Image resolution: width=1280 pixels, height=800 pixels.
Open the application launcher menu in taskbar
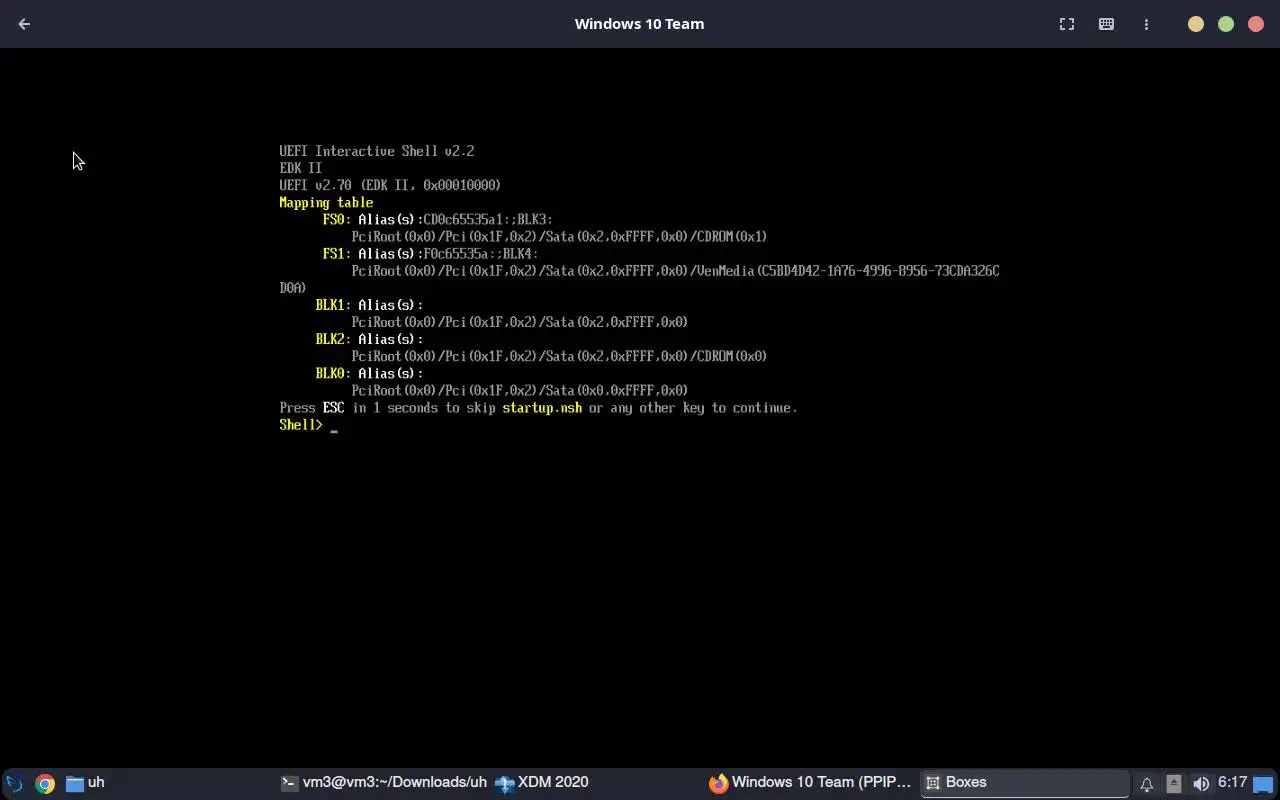tap(15, 783)
